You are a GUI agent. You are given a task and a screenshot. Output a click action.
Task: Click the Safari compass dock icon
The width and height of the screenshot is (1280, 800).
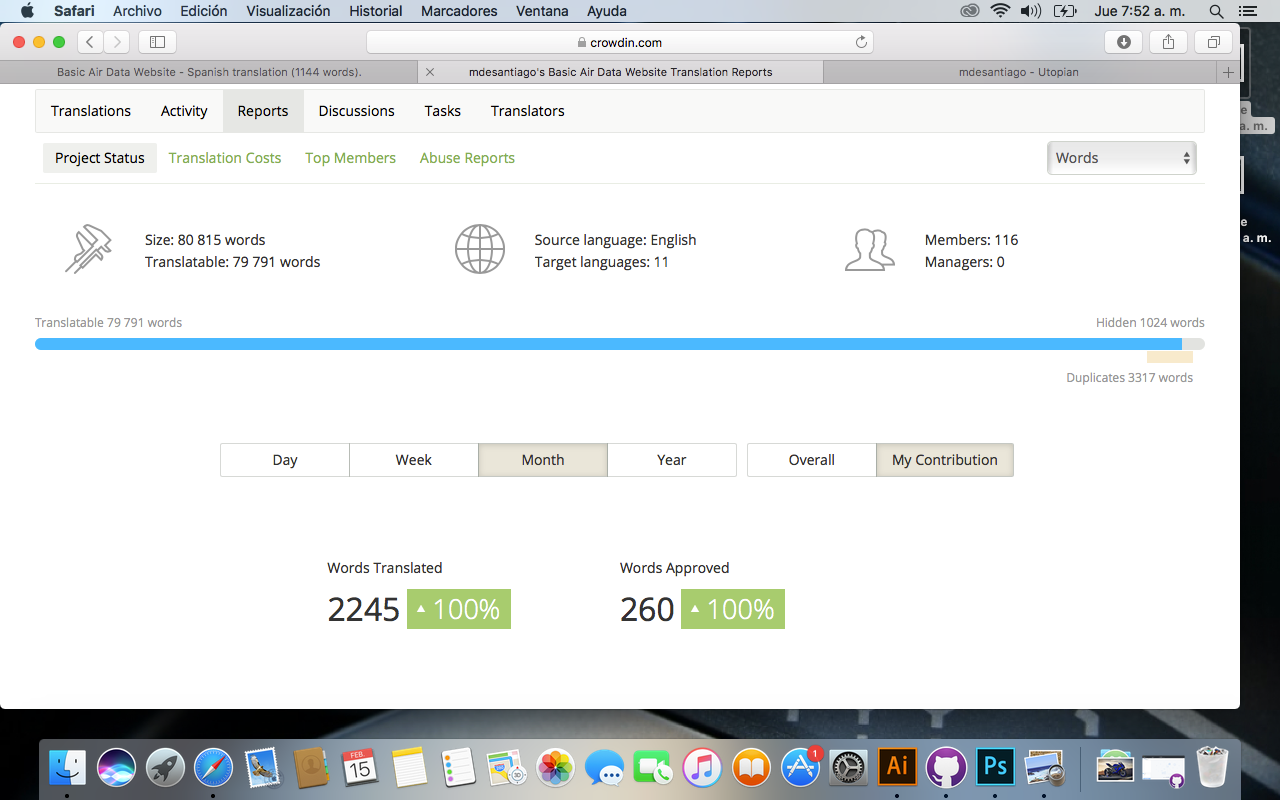213,767
